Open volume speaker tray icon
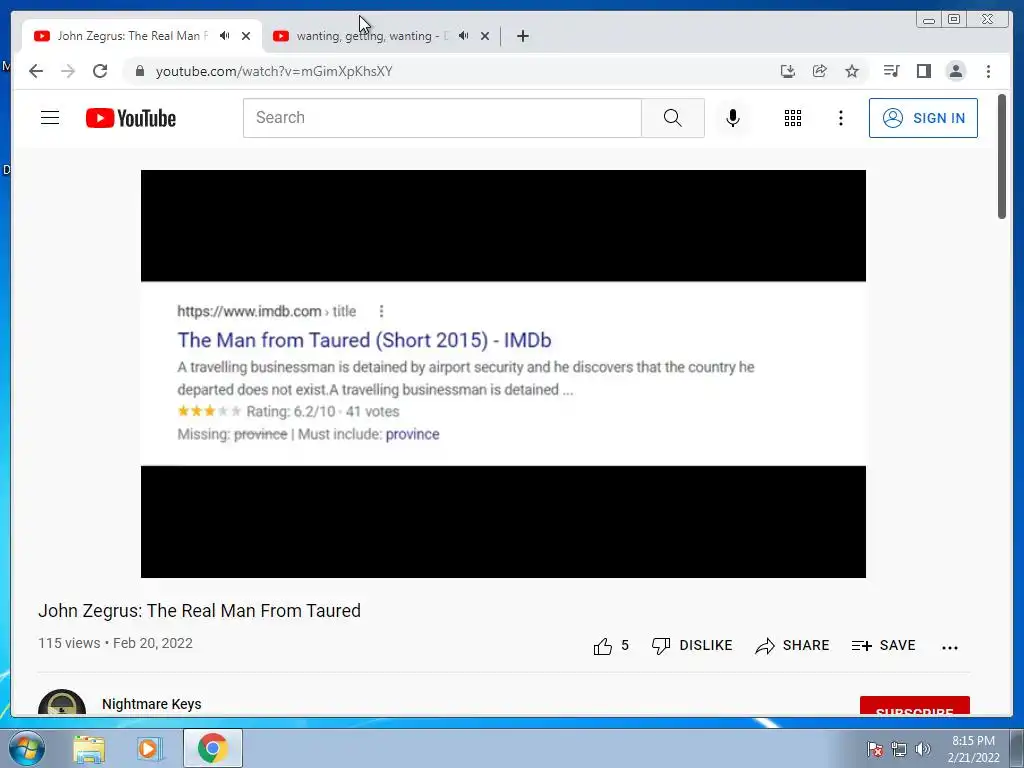This screenshot has width=1024, height=768. [922, 749]
